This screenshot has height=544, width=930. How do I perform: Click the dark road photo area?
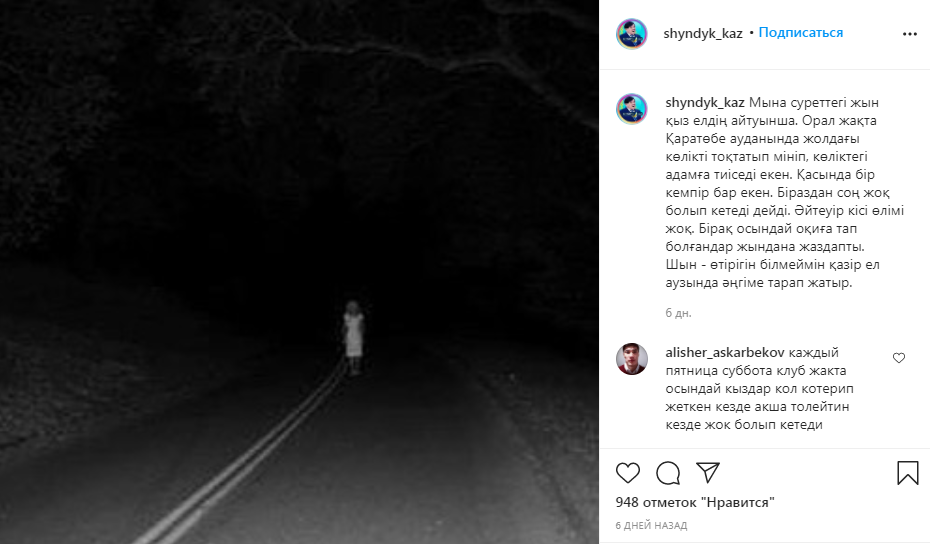click(300, 272)
